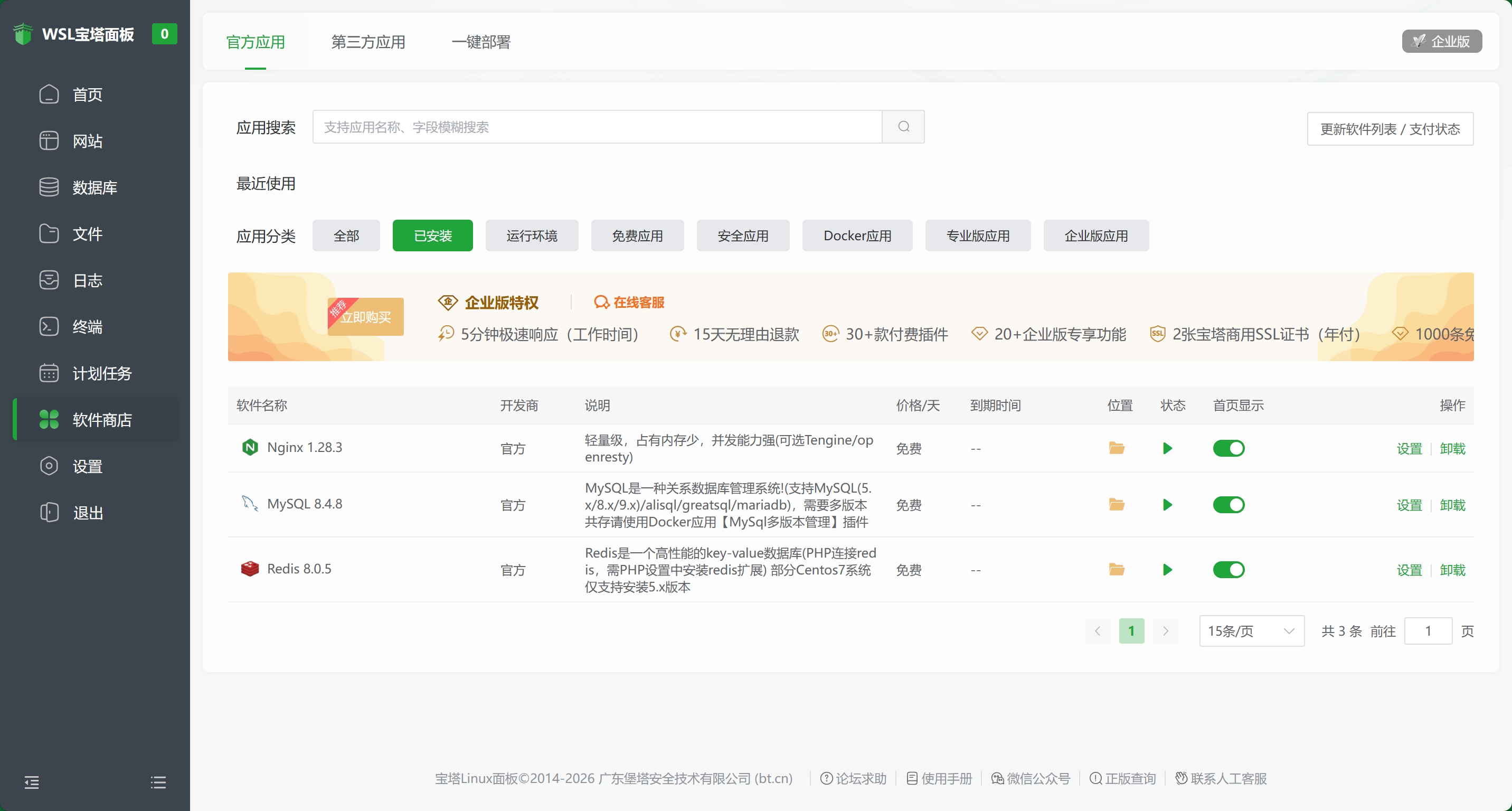Select page 1 in pagination
The height and width of the screenshot is (811, 1512).
[x=1132, y=631]
